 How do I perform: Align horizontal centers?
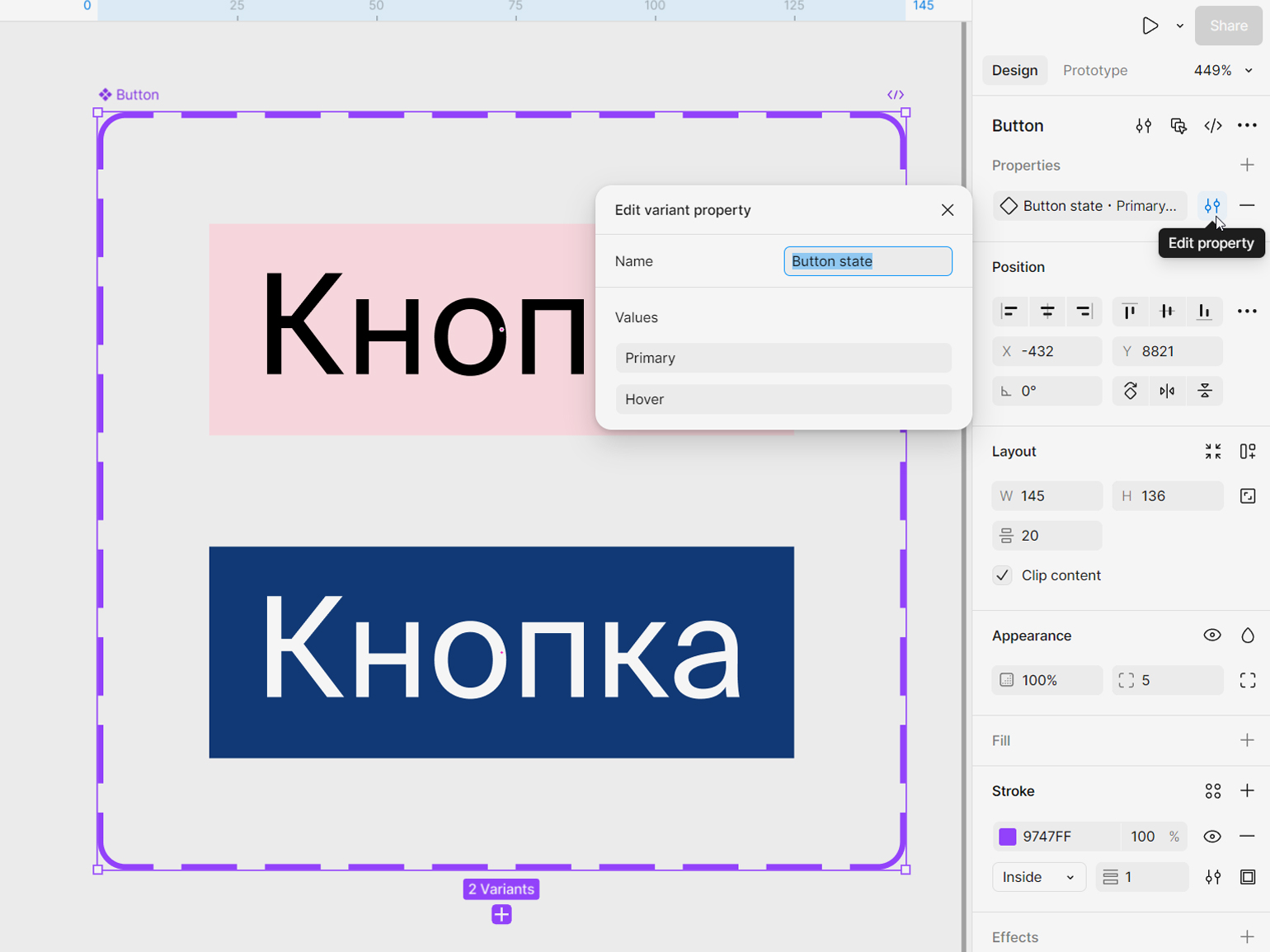1047,311
